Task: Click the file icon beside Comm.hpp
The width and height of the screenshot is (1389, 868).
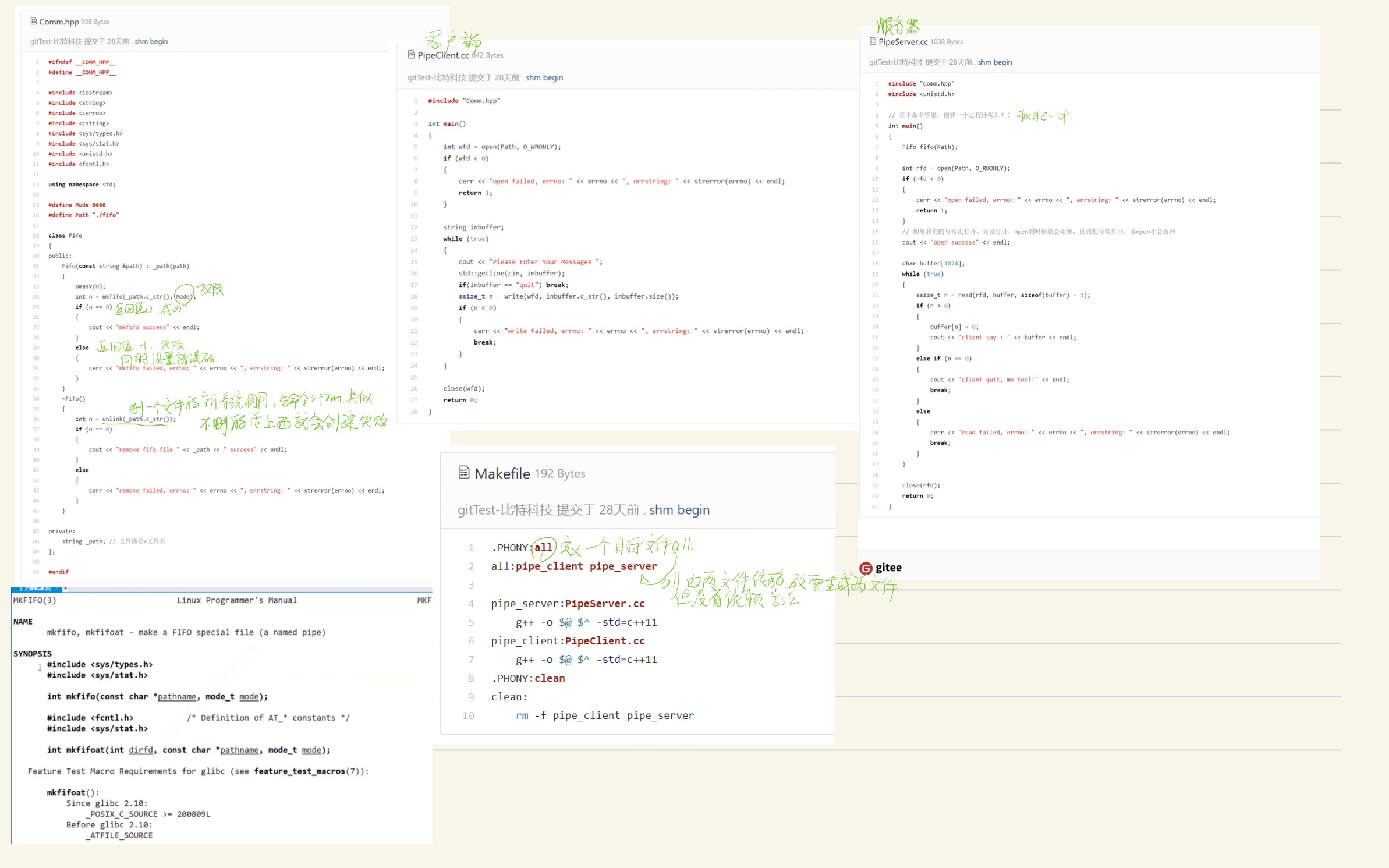Action: pos(34,22)
